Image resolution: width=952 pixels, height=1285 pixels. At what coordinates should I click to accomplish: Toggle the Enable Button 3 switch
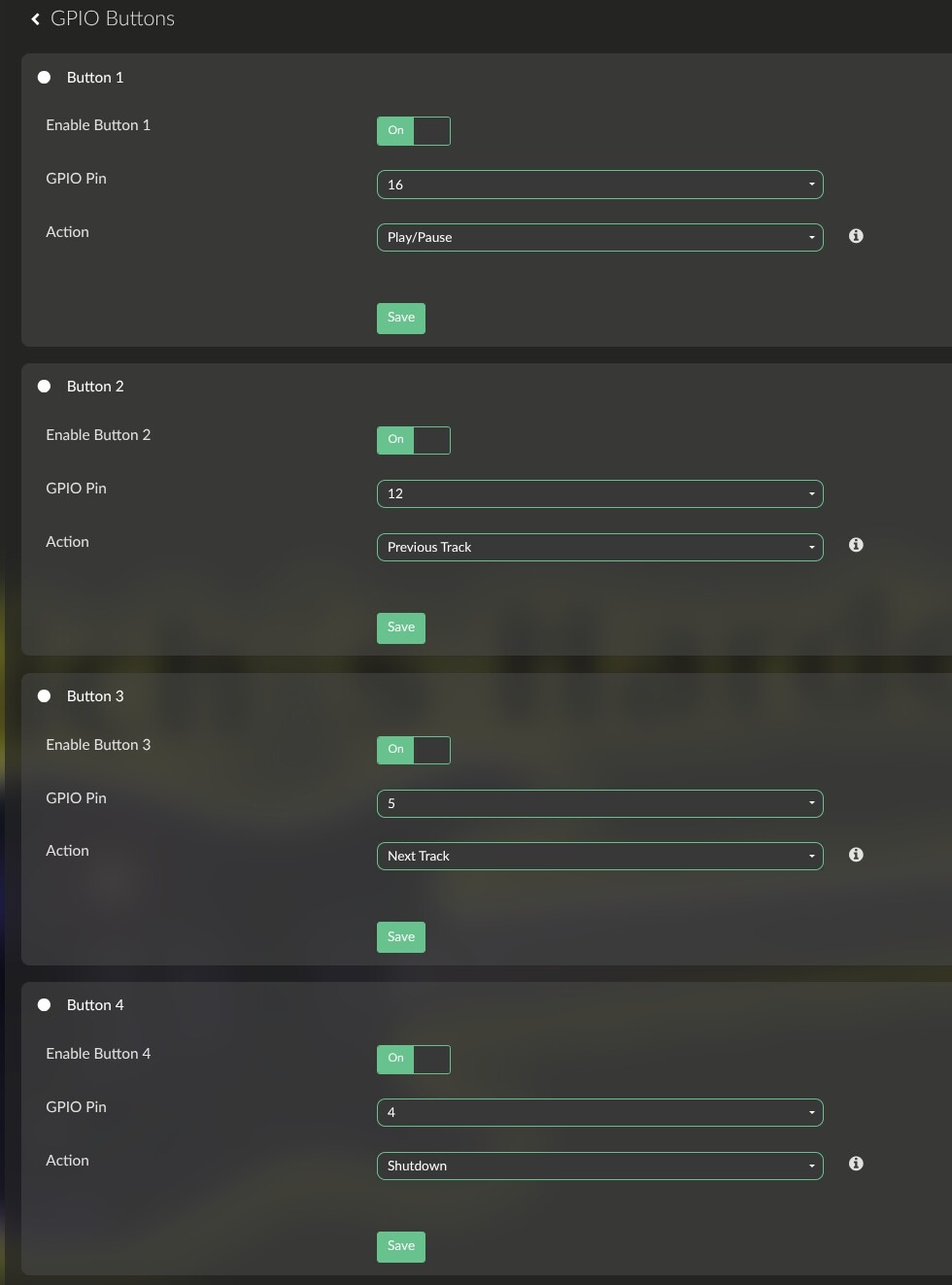[x=414, y=750]
